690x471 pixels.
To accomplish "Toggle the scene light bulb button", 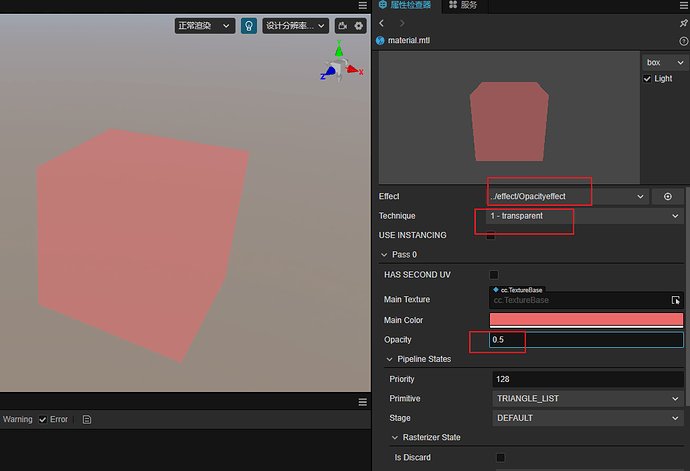I will (249, 26).
